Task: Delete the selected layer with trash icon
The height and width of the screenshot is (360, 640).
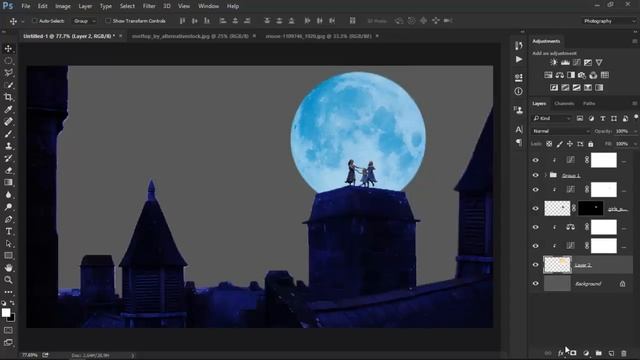Action: 623,353
